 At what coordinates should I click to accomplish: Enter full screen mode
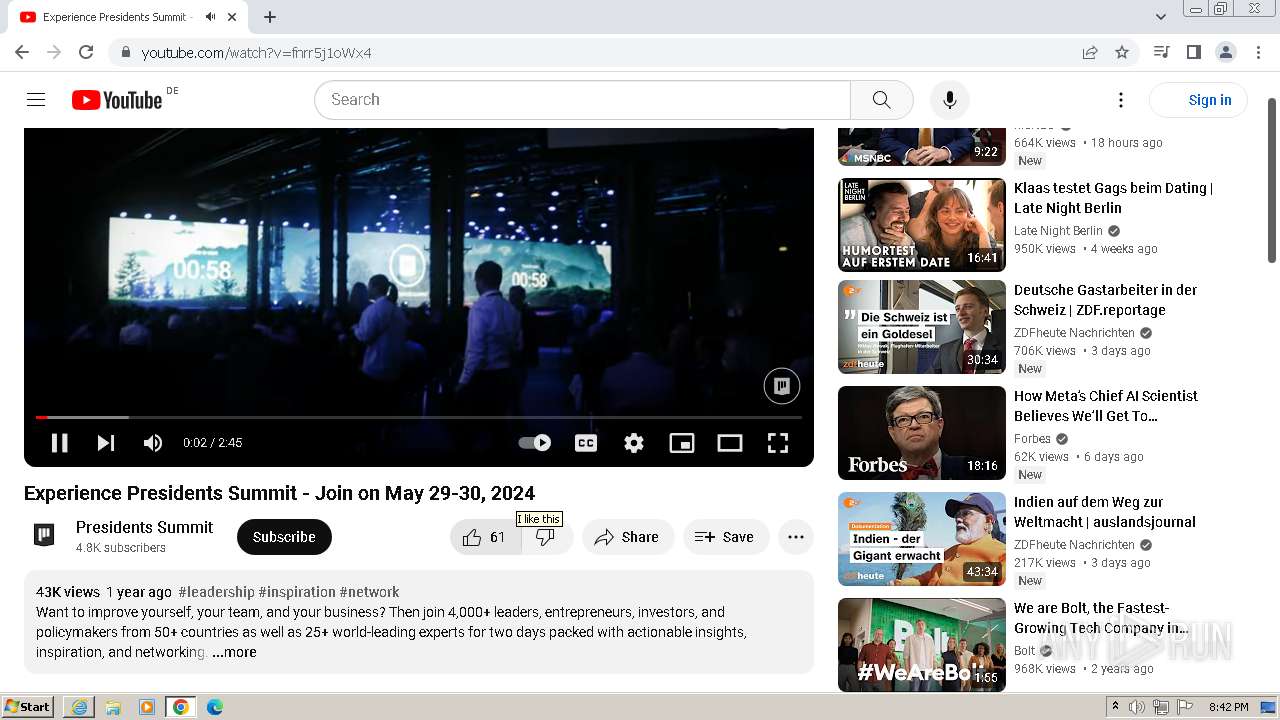[778, 443]
